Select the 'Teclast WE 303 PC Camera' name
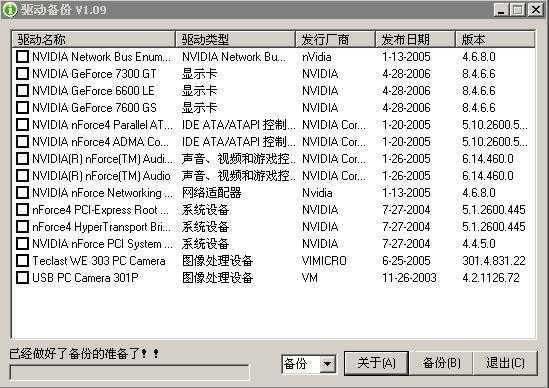549x388 pixels. 99,261
